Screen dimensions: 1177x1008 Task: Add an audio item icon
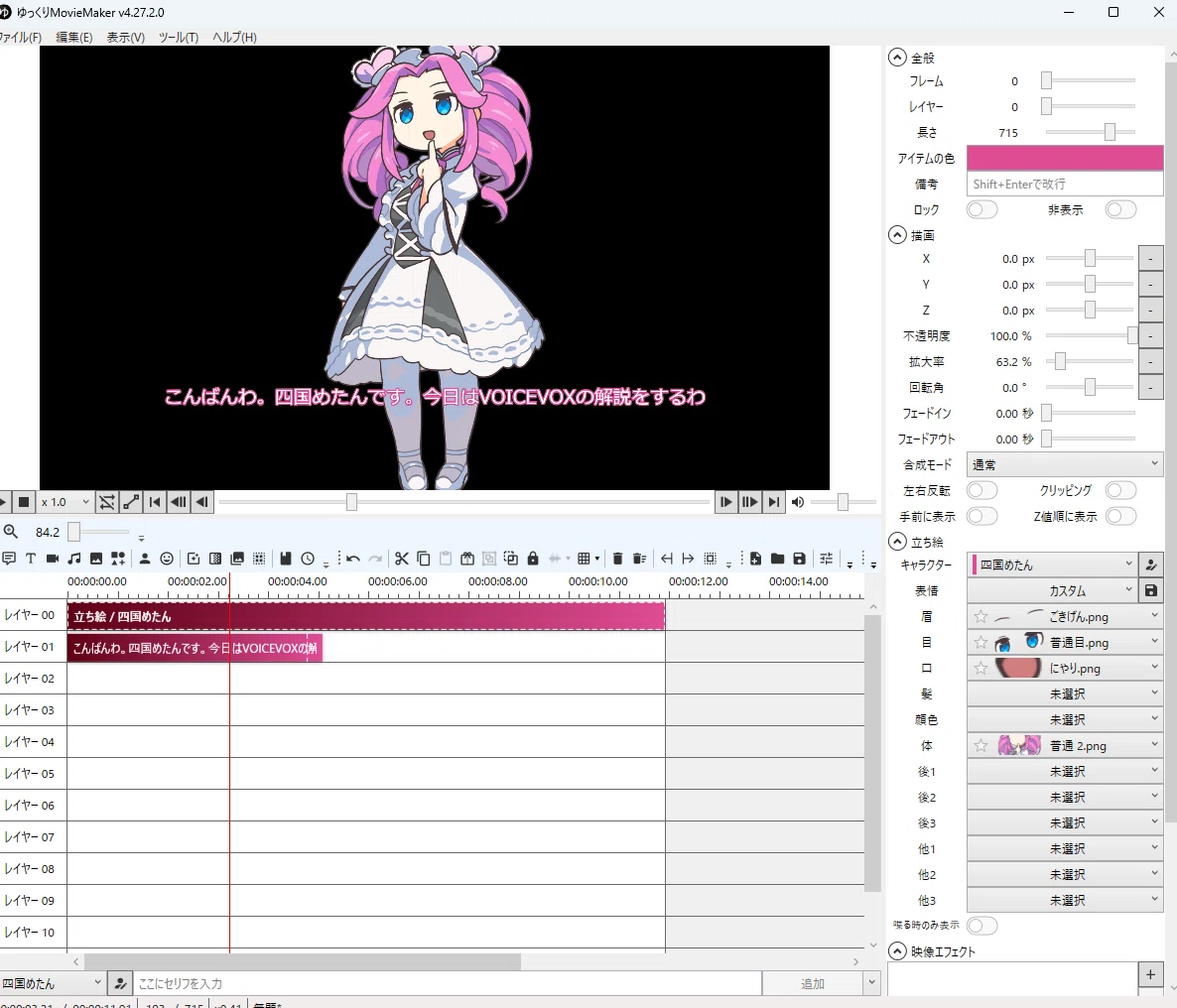point(74,559)
